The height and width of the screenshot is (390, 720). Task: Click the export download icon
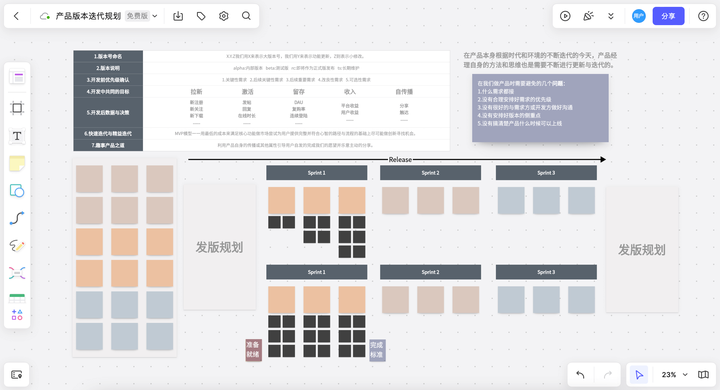tap(178, 16)
